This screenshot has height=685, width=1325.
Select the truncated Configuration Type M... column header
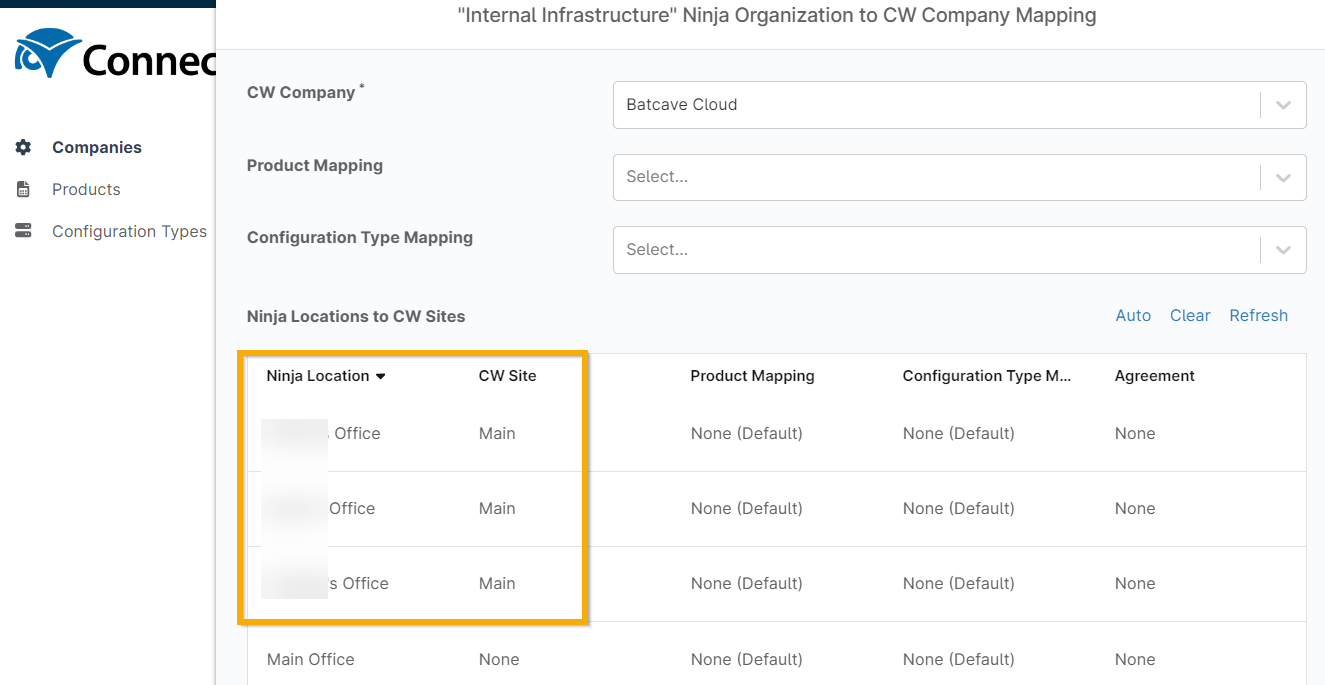[x=986, y=376]
